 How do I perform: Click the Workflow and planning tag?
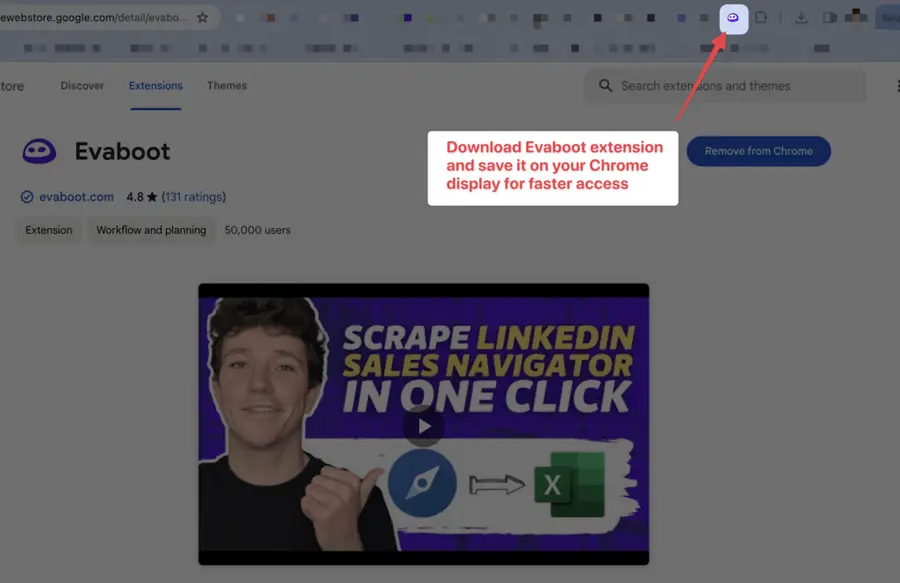(151, 230)
